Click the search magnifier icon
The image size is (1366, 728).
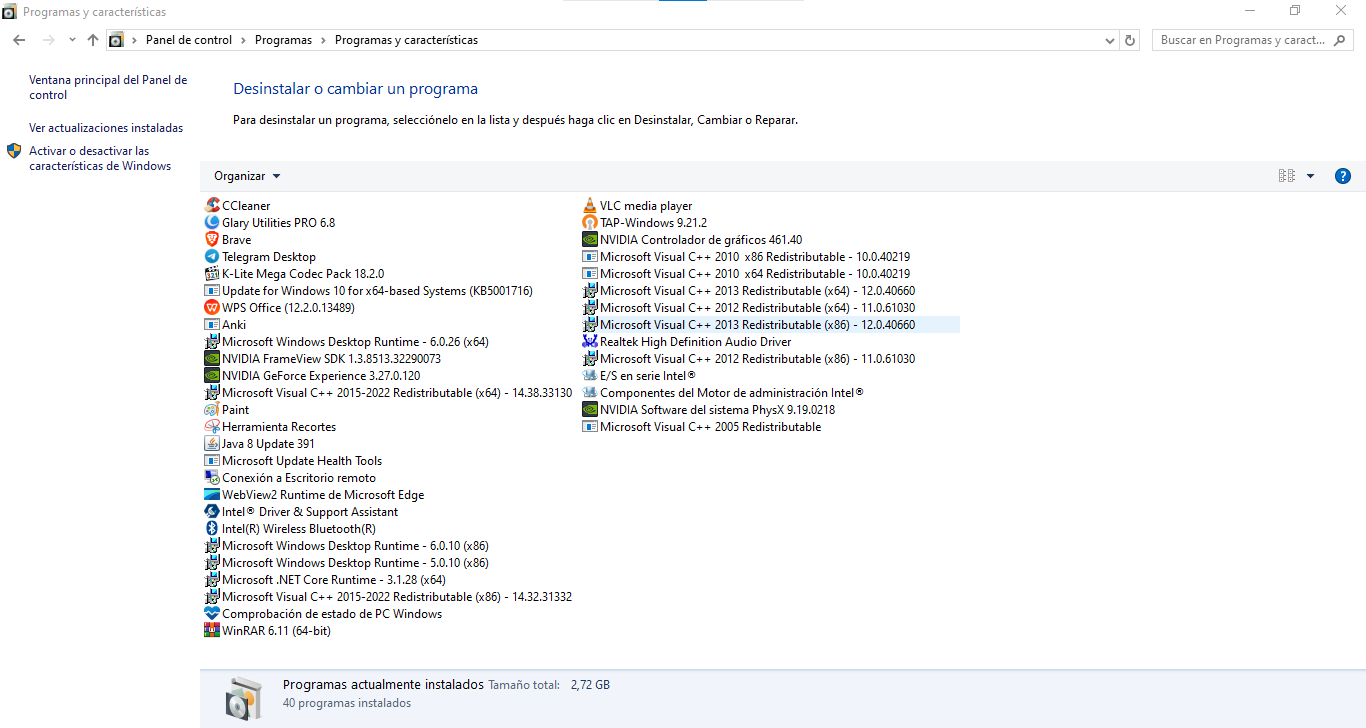(1341, 40)
